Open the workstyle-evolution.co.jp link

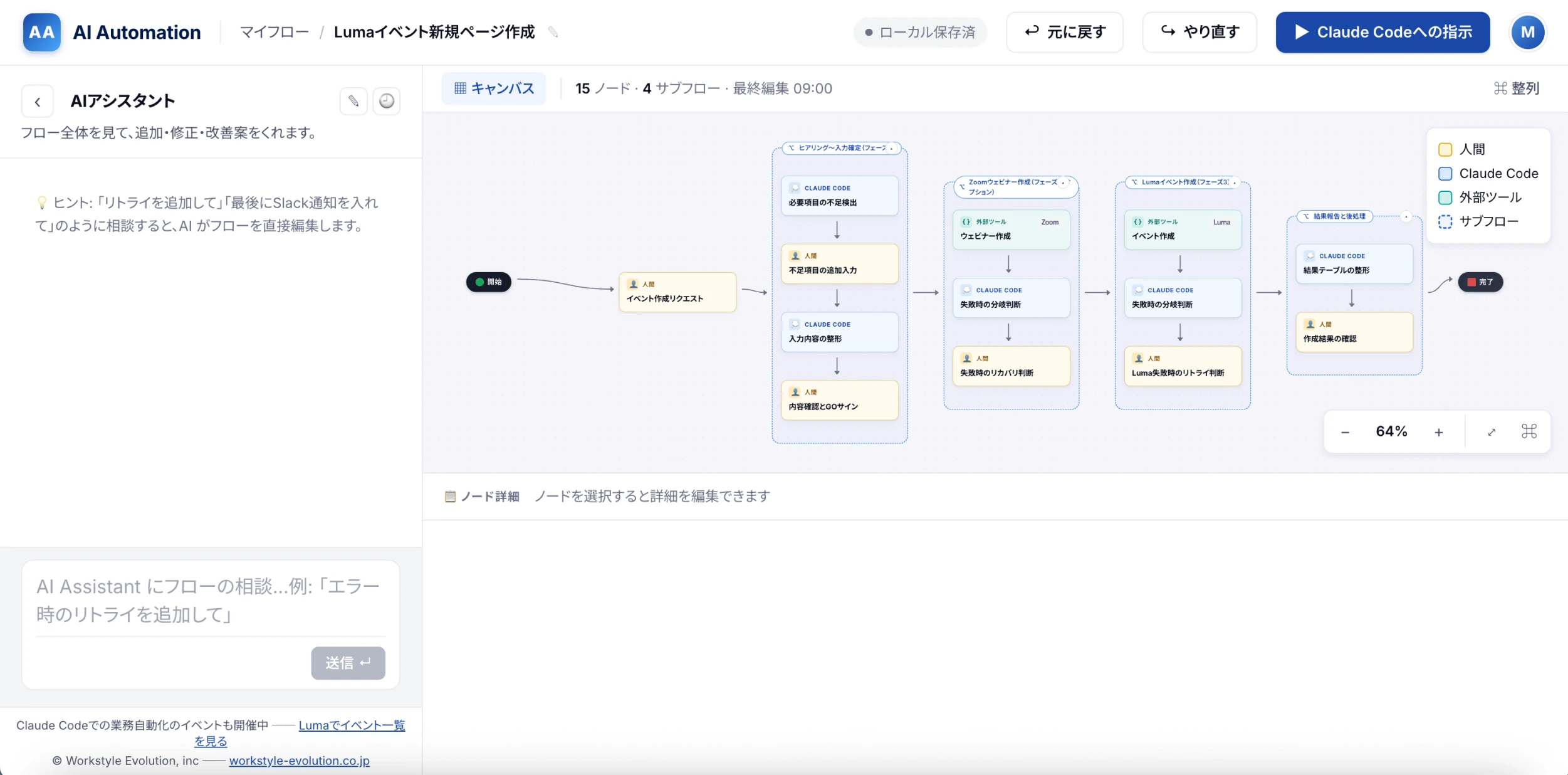[x=299, y=761]
